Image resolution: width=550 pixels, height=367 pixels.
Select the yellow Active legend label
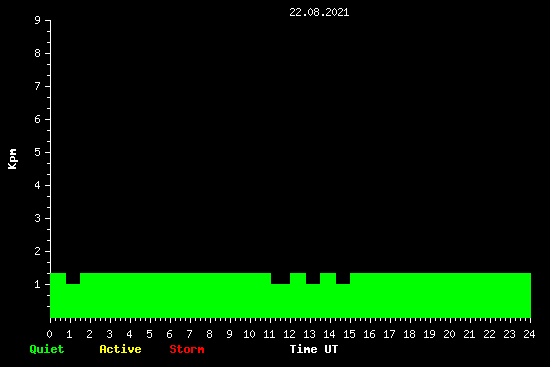120,349
